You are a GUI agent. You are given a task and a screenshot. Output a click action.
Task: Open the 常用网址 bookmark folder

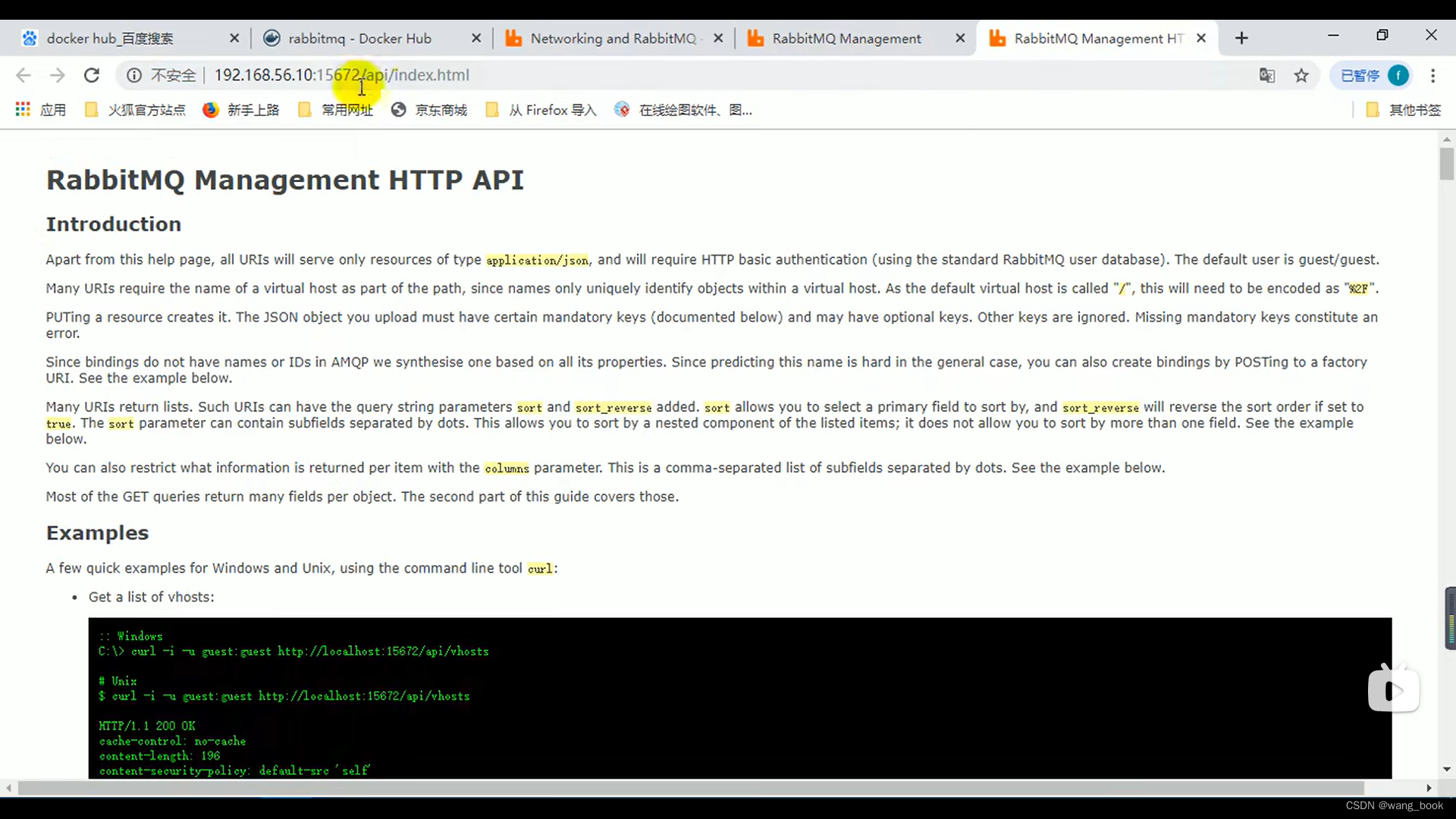click(335, 110)
